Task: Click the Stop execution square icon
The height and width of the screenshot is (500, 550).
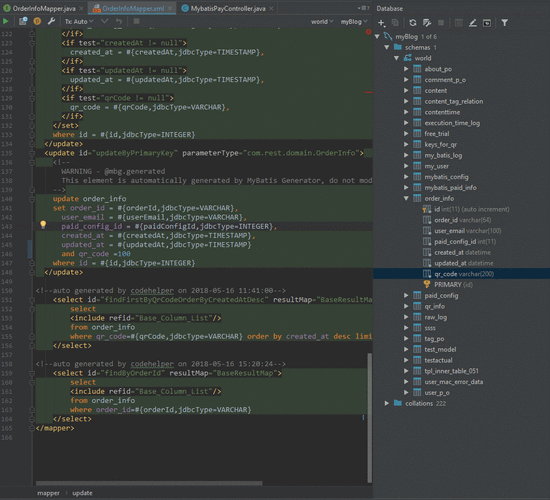Action: [x=136, y=21]
